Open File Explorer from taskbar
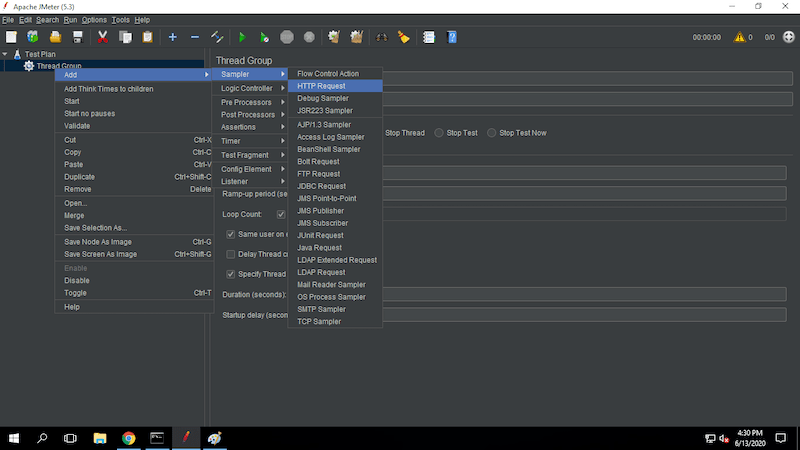The height and width of the screenshot is (450, 800). point(100,438)
